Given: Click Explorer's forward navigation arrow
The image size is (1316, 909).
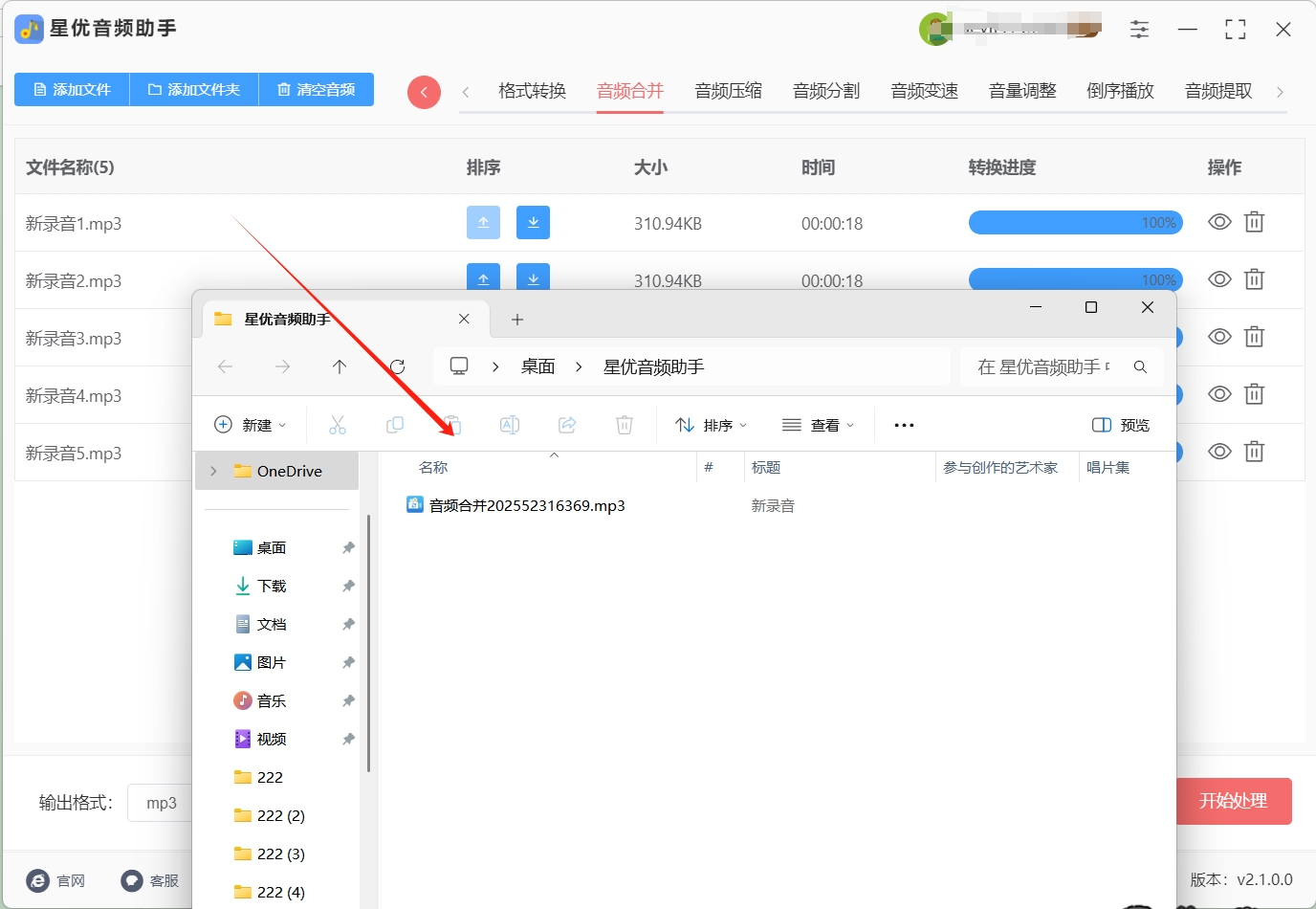Looking at the screenshot, I should point(282,366).
